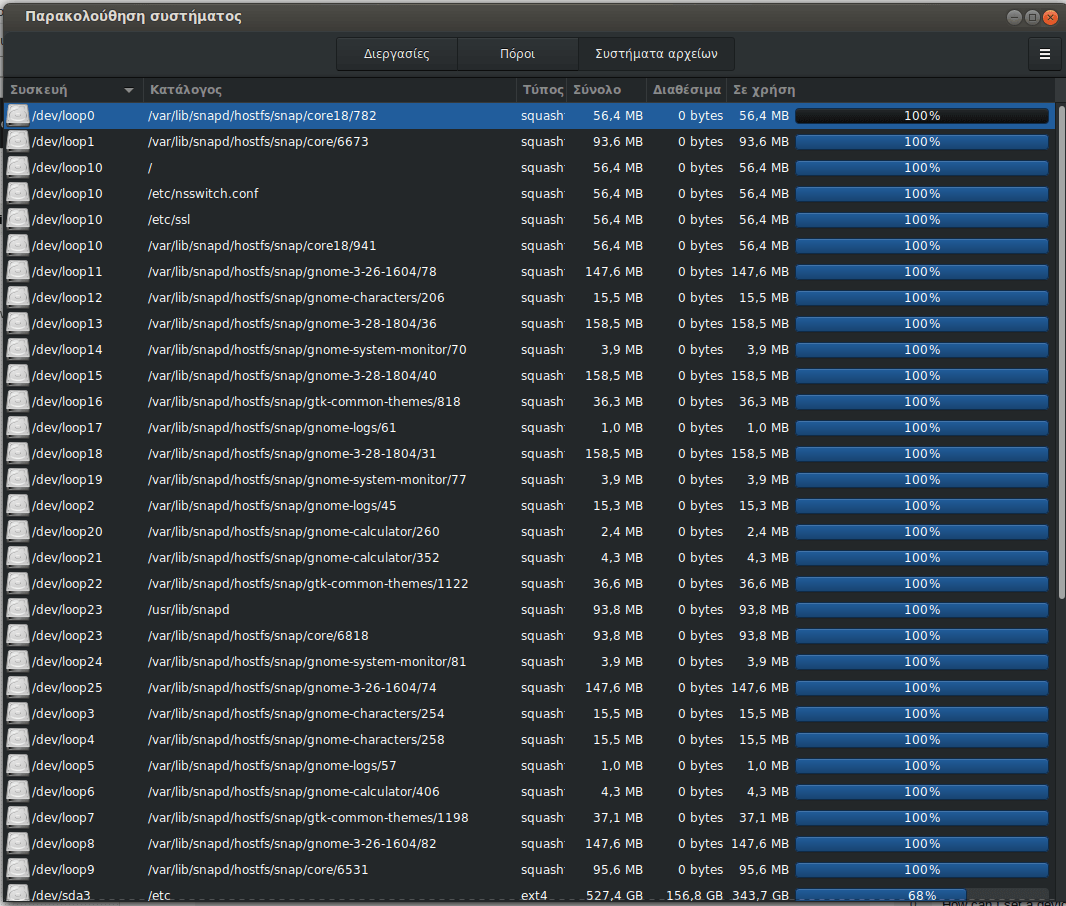Sort by the Κατάλογος column header
1066x906 pixels.
point(330,90)
